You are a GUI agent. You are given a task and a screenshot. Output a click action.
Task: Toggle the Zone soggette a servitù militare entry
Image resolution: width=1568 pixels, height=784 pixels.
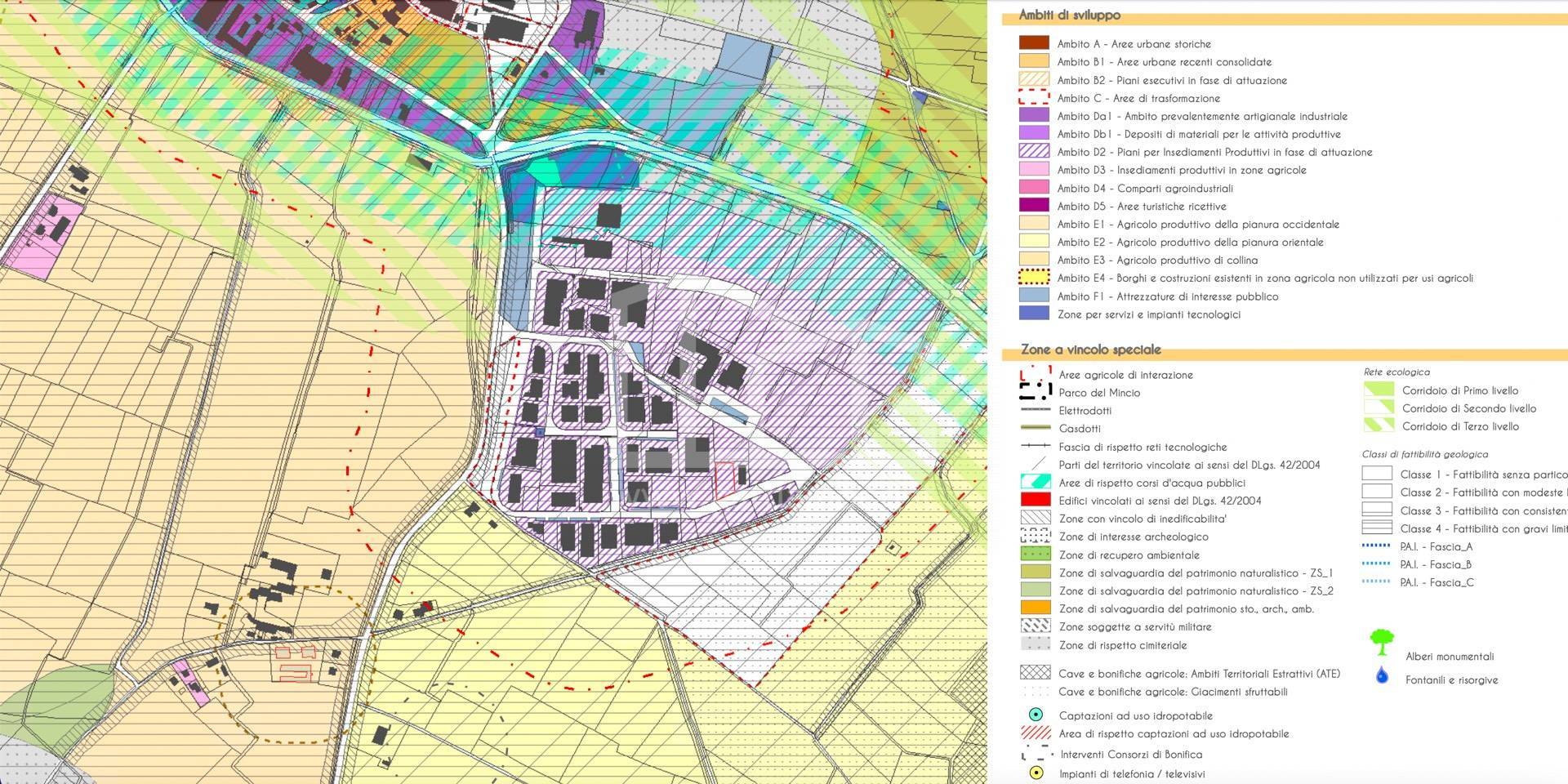(1035, 626)
